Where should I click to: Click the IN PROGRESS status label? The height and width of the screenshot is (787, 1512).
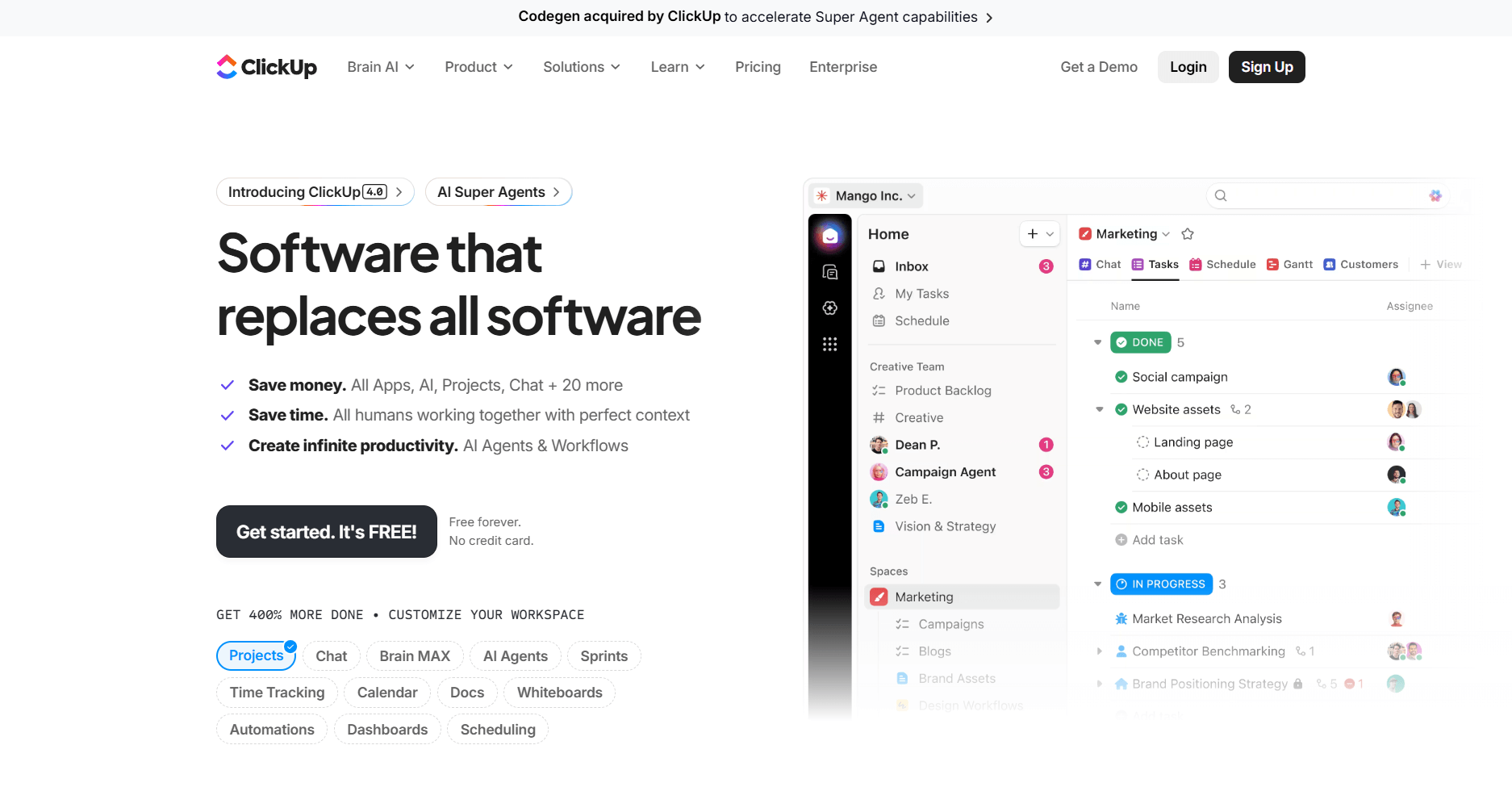click(x=1162, y=584)
